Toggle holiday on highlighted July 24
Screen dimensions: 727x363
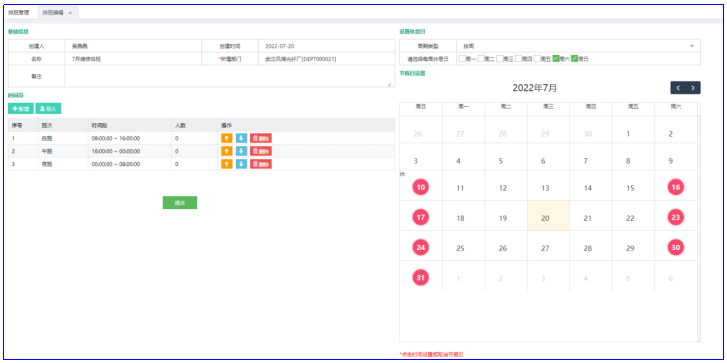click(x=421, y=248)
